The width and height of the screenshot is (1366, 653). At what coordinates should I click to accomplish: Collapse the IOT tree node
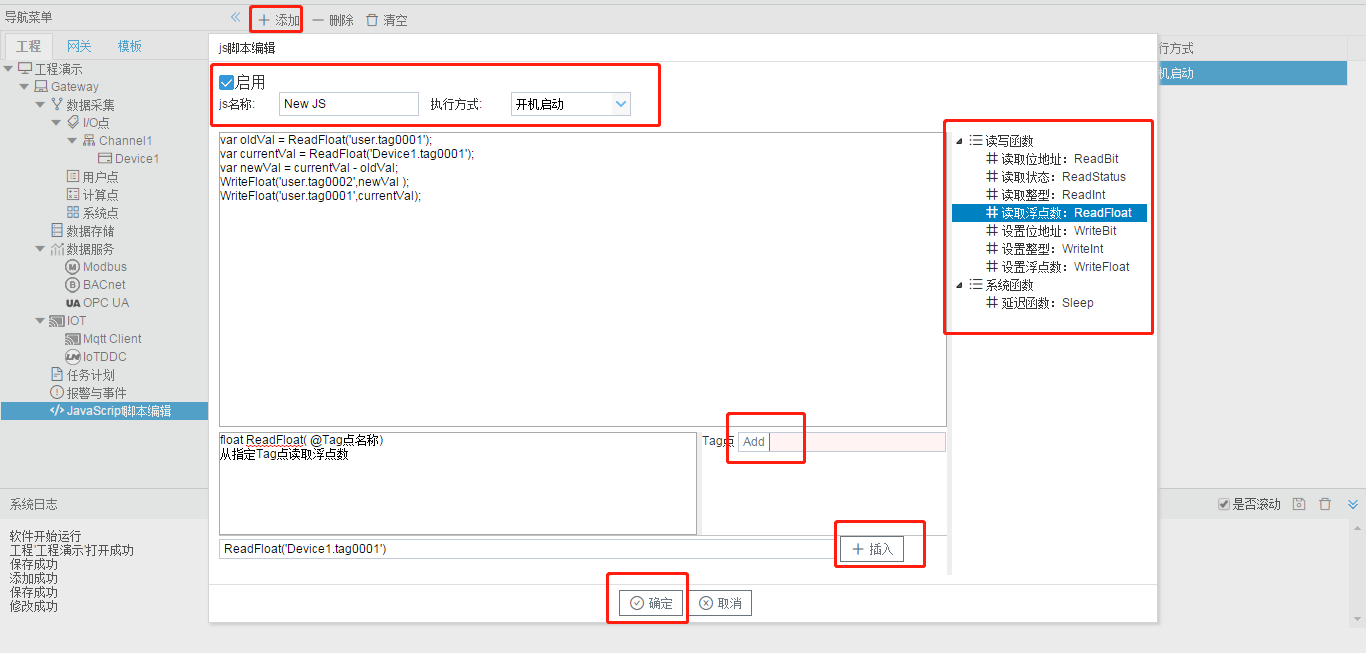41,321
